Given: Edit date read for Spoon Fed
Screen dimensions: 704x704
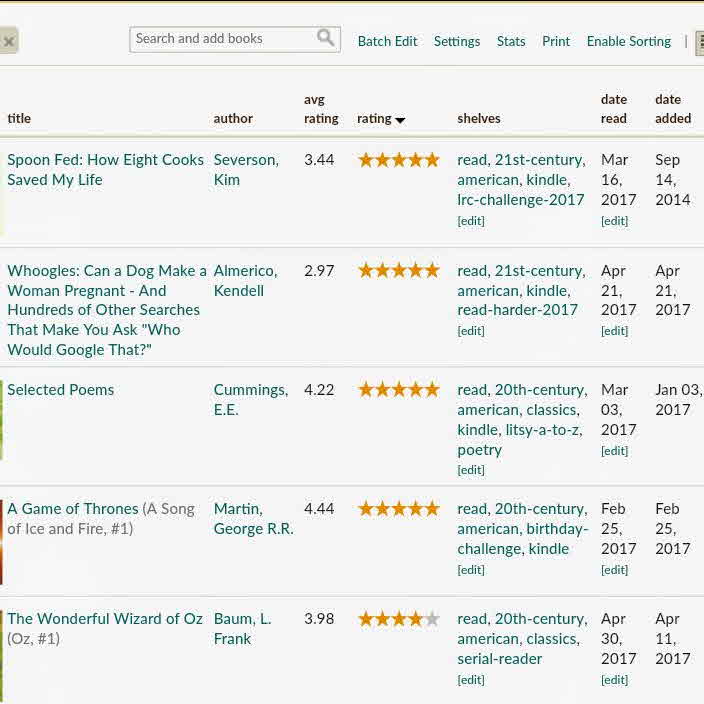Looking at the screenshot, I should [x=614, y=221].
